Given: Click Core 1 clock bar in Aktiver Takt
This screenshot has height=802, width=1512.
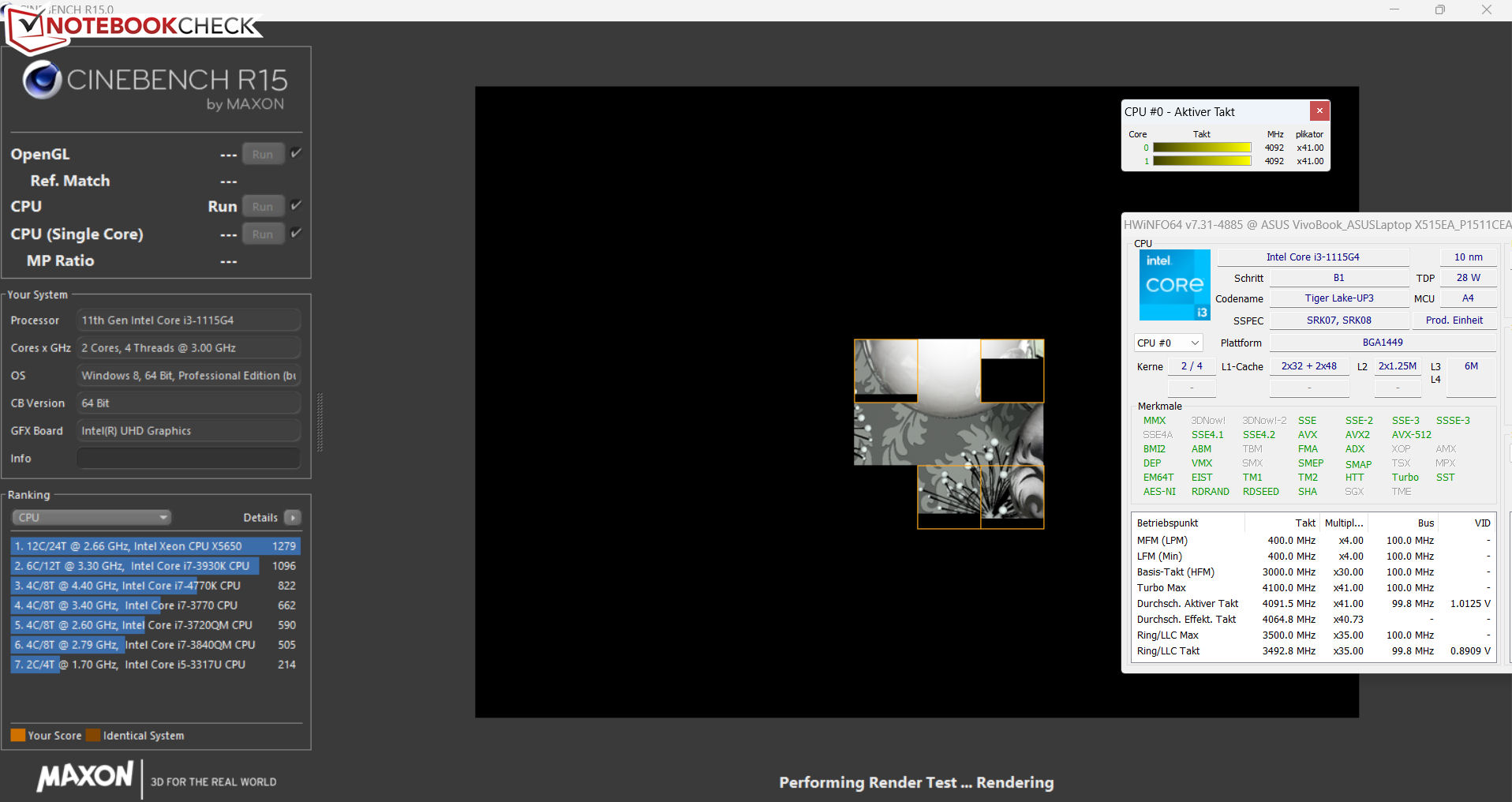Looking at the screenshot, I should point(1202,161).
